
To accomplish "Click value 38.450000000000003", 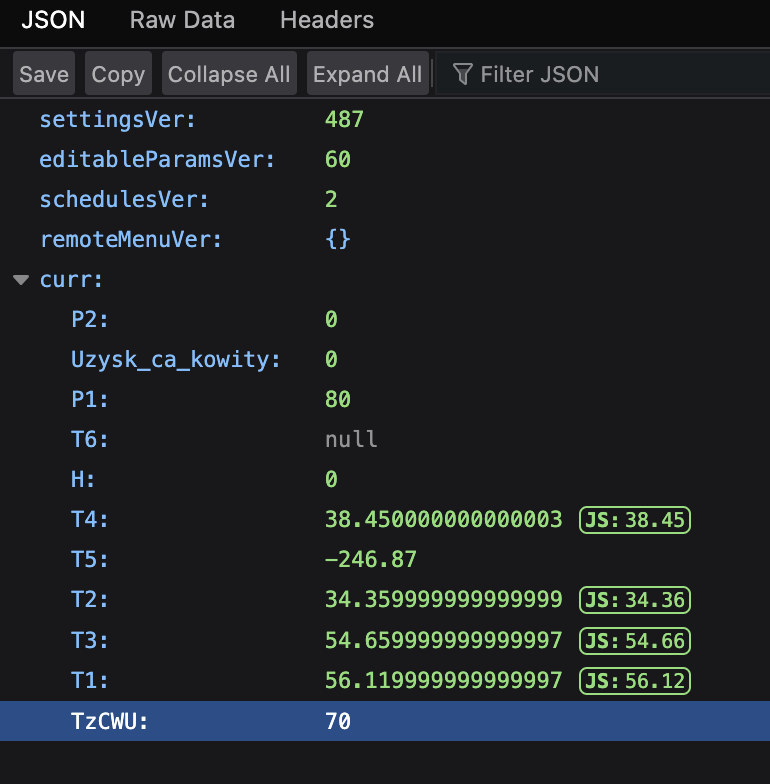I will 444,520.
